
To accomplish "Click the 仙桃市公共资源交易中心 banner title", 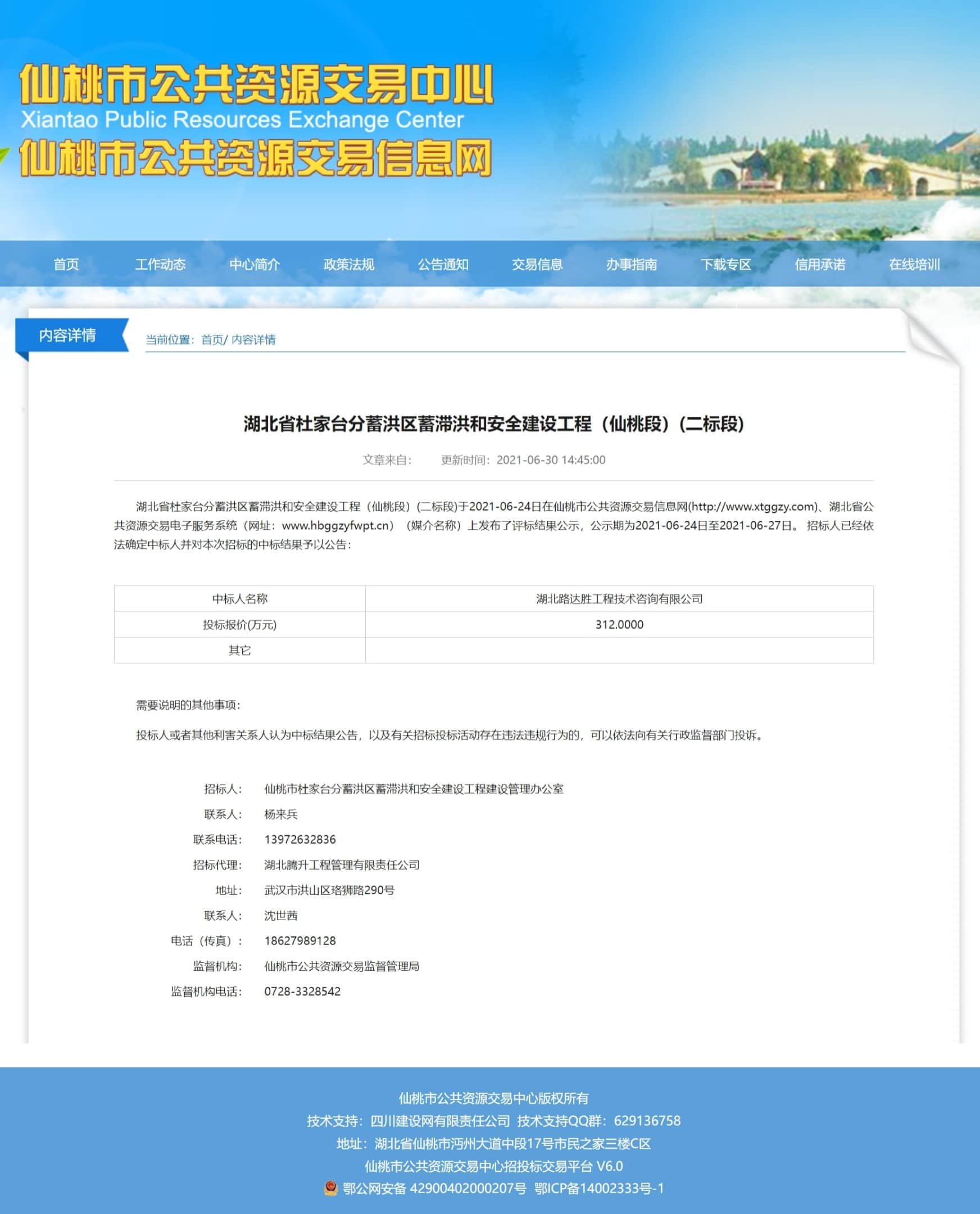I will pos(257,85).
